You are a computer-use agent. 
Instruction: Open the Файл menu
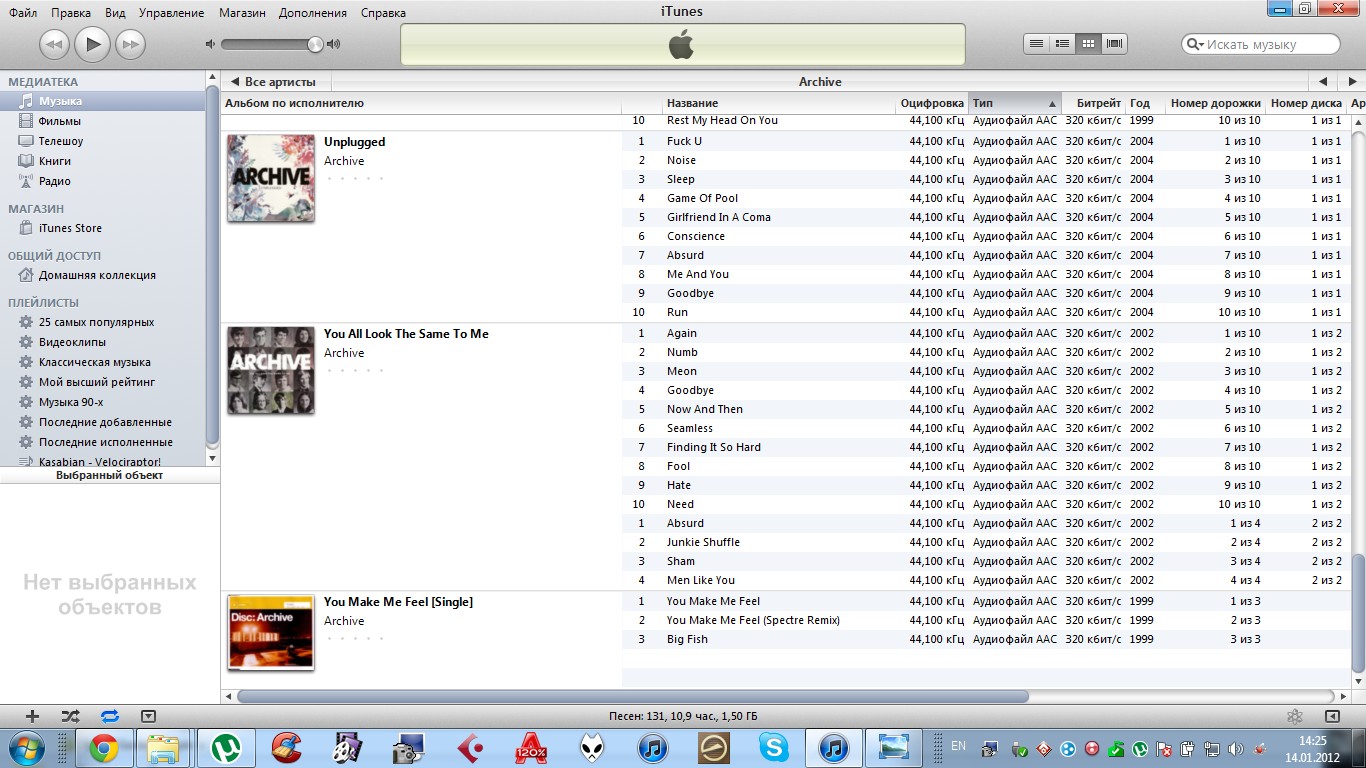23,13
